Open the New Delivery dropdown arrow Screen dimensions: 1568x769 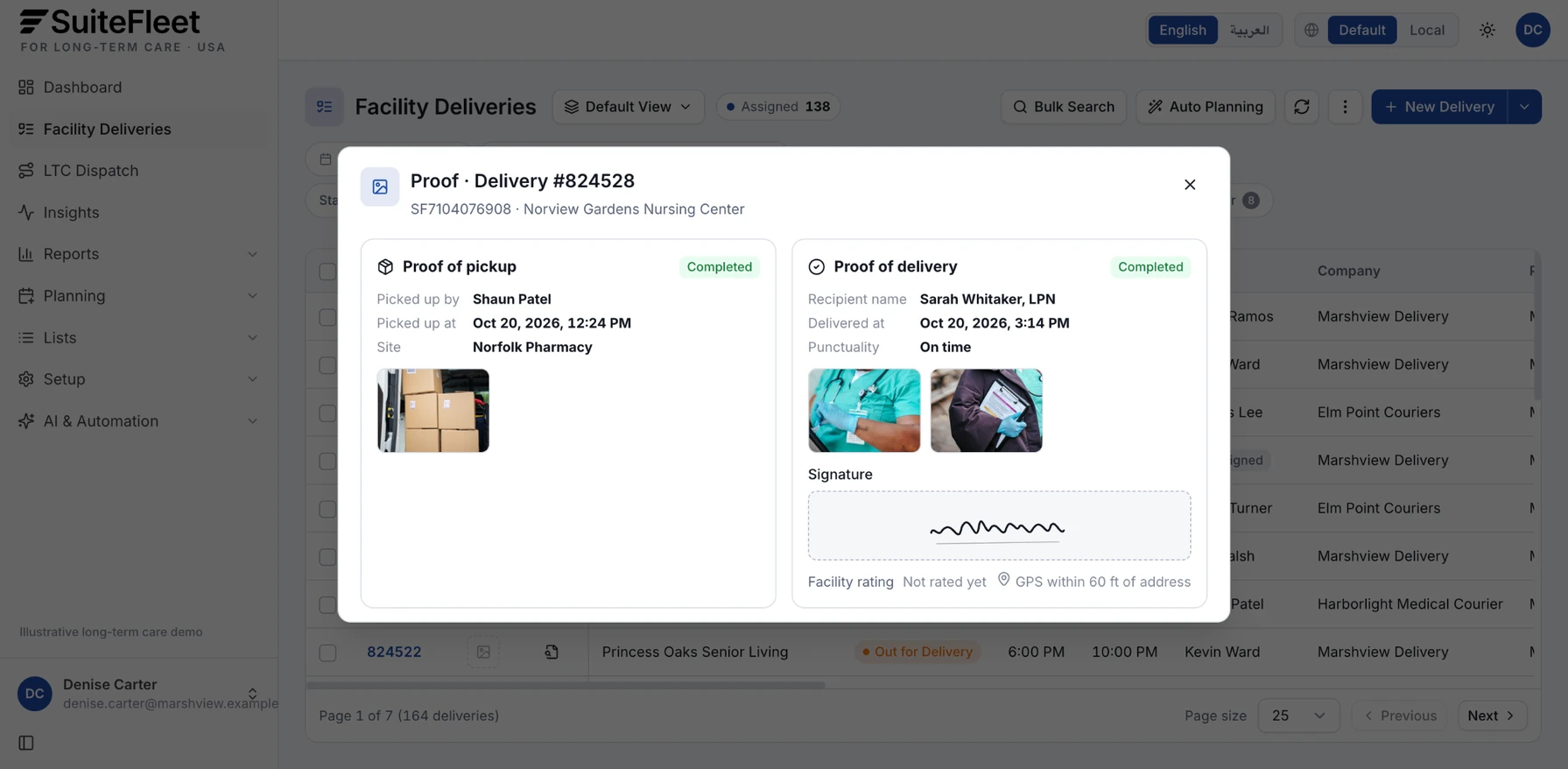coord(1525,107)
